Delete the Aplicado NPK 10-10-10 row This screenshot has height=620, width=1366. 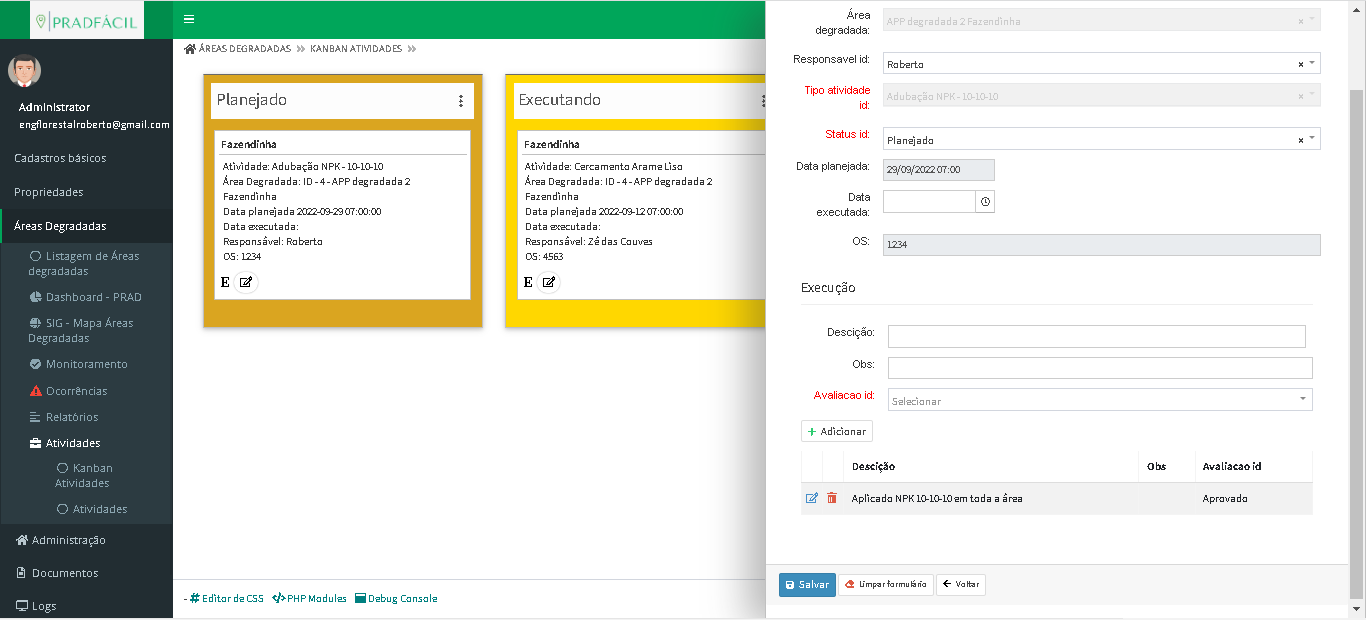(832, 498)
